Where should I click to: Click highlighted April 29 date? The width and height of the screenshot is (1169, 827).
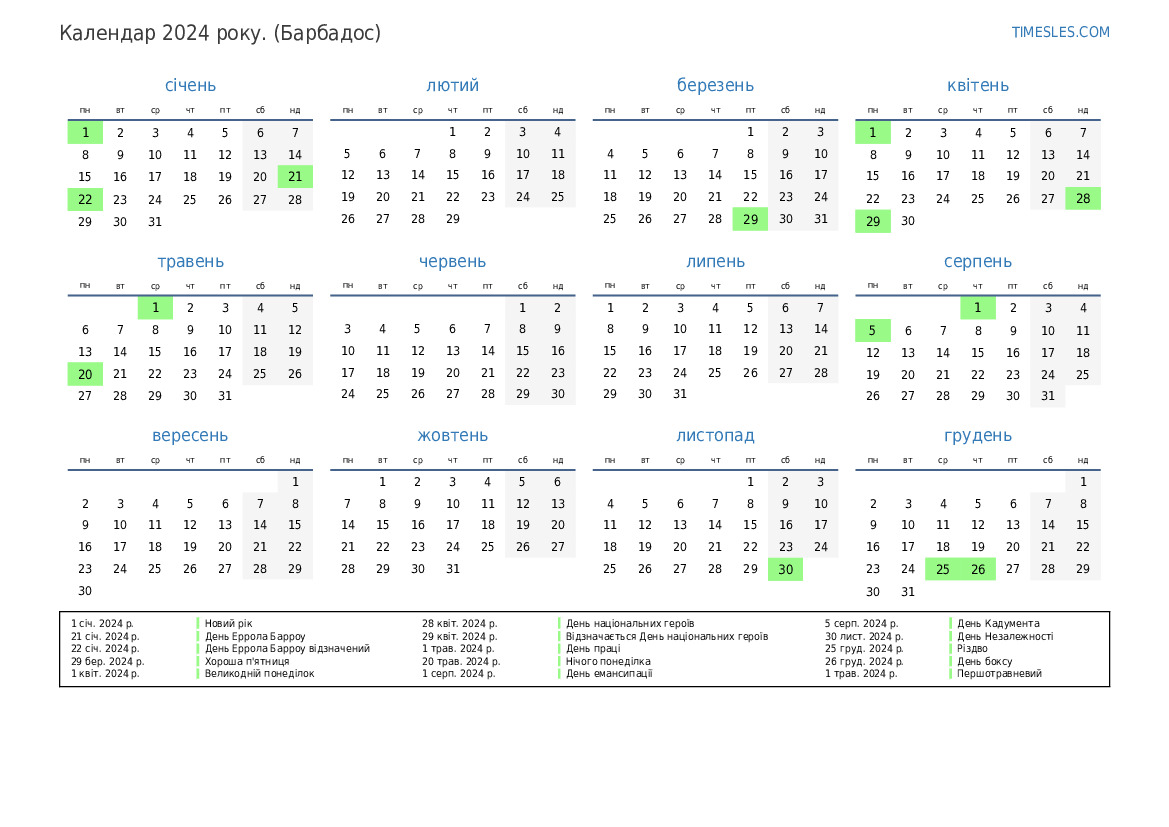[x=873, y=221]
